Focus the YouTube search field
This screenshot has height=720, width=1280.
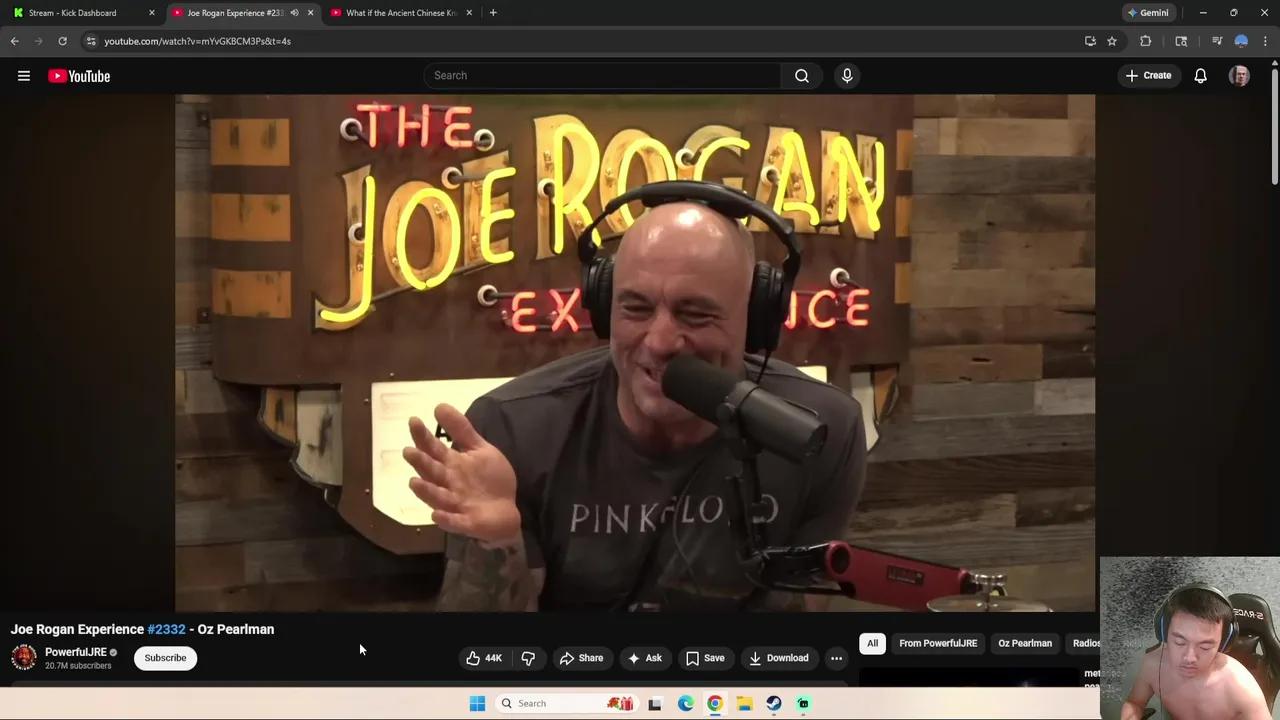[602, 76]
